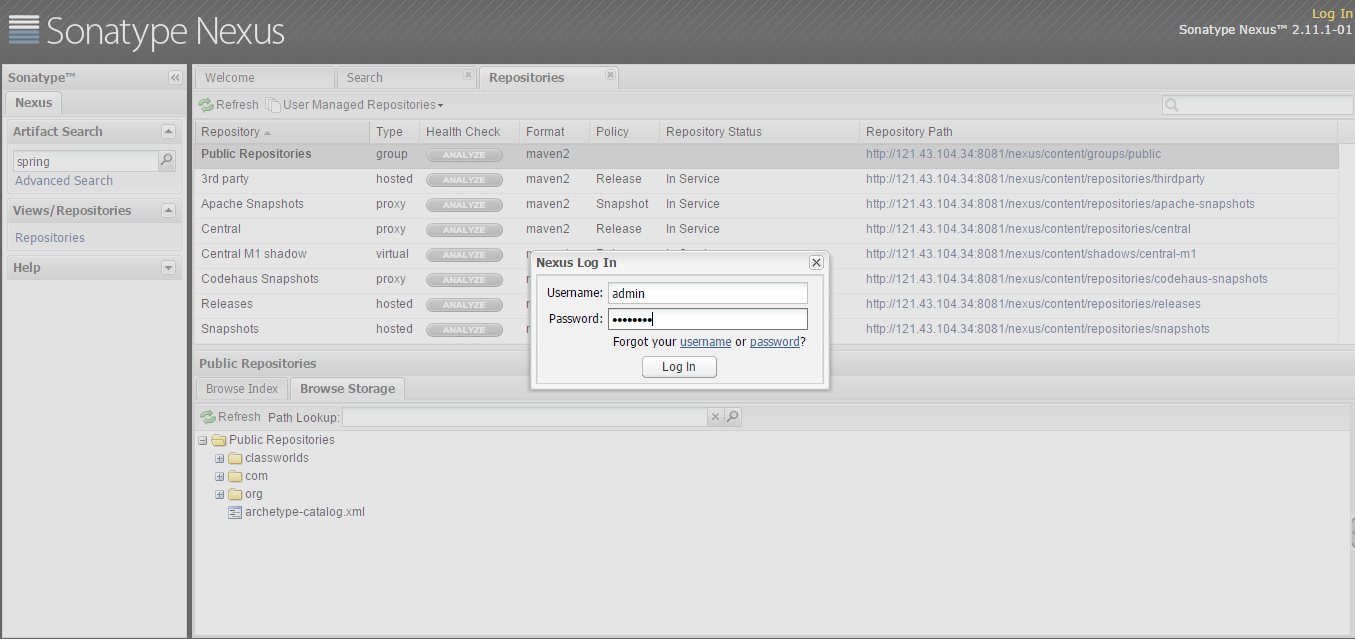Viewport: 1355px width, 639px height.
Task: Click the Password input field
Action: click(707, 319)
